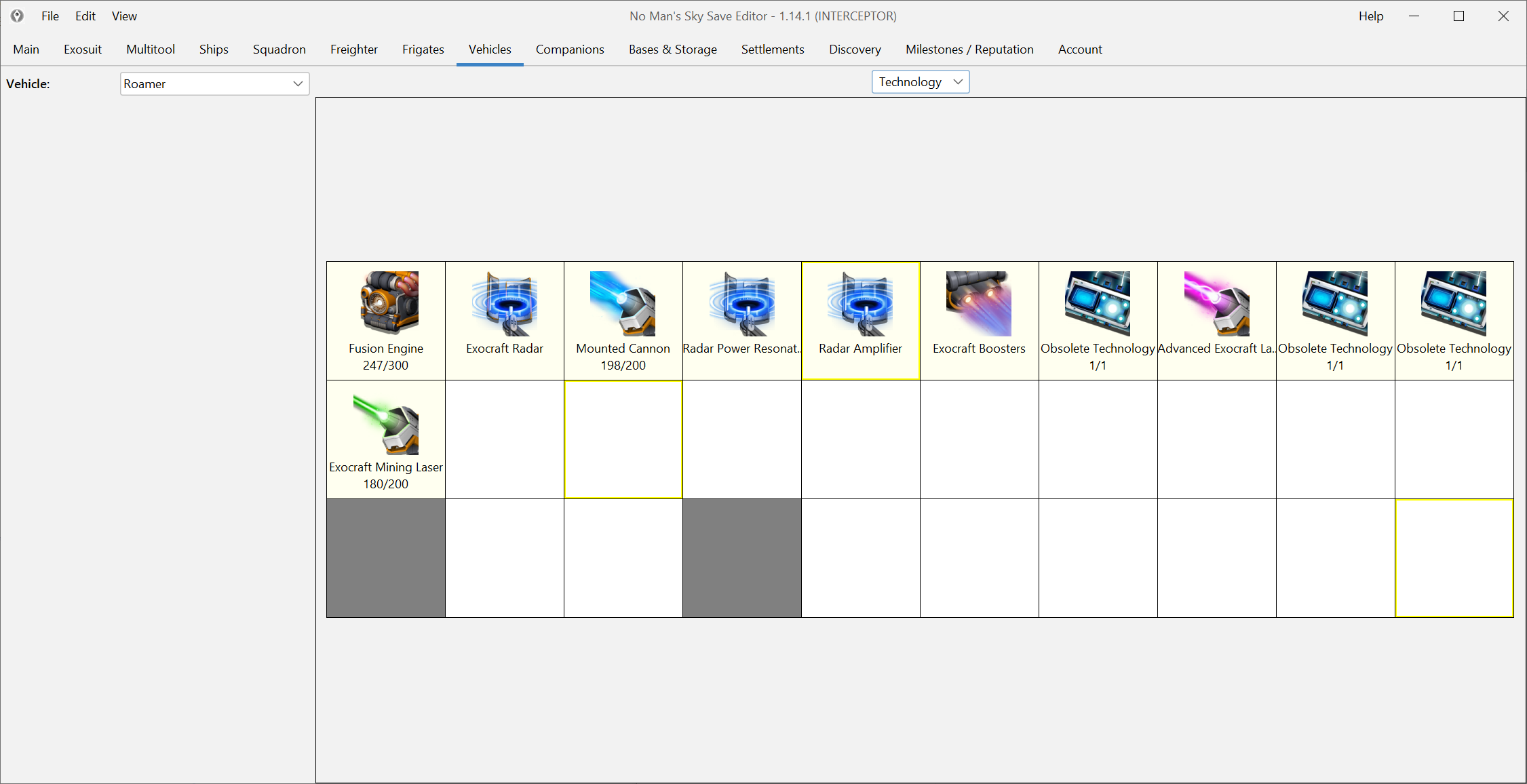Select the Radar Amplifier icon
The width and height of the screenshot is (1527, 784).
pyautogui.click(x=859, y=302)
